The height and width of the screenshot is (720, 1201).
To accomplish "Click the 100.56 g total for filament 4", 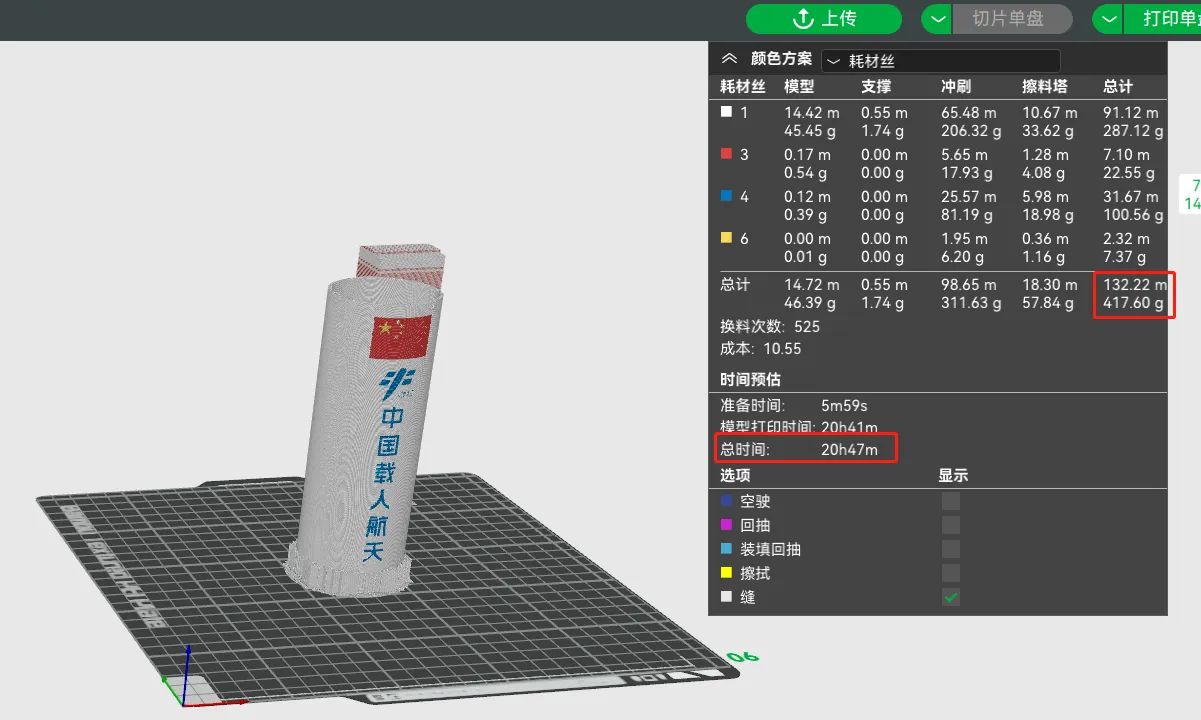I will pyautogui.click(x=1133, y=215).
